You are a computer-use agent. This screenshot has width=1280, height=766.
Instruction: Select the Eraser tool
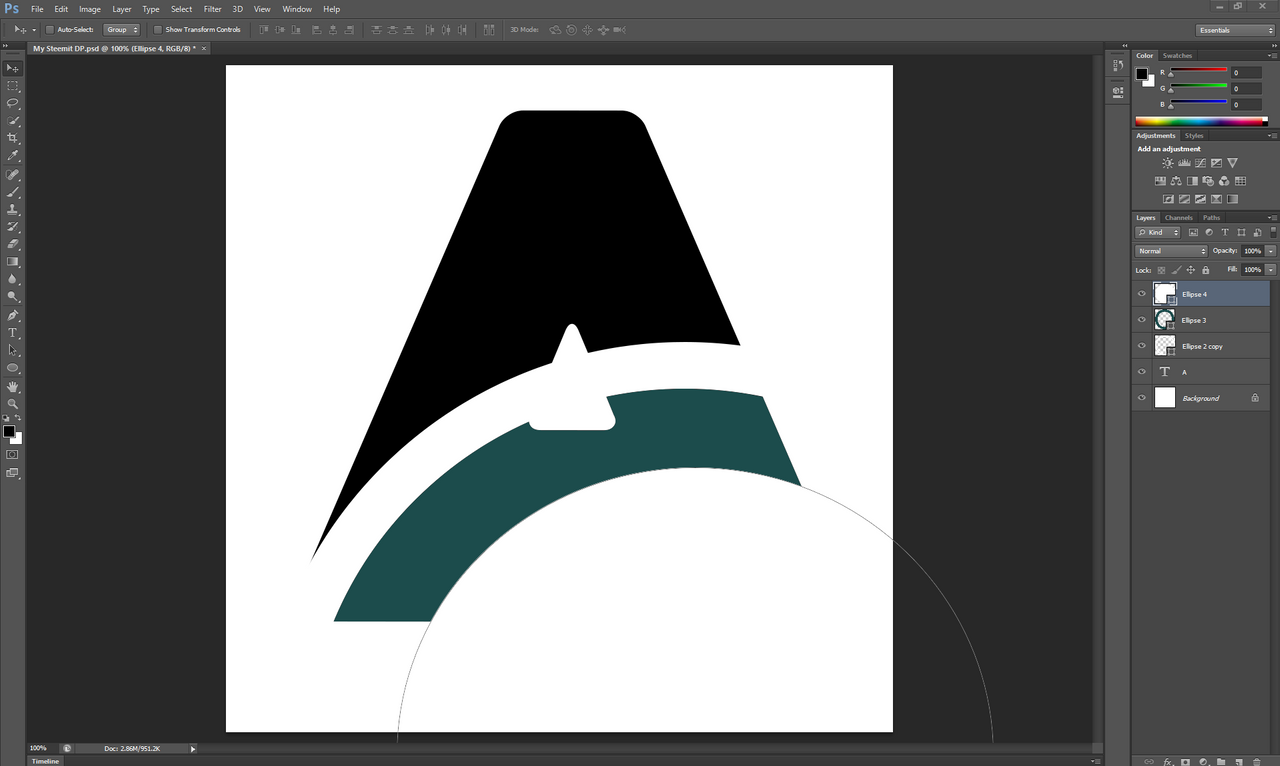(x=13, y=244)
